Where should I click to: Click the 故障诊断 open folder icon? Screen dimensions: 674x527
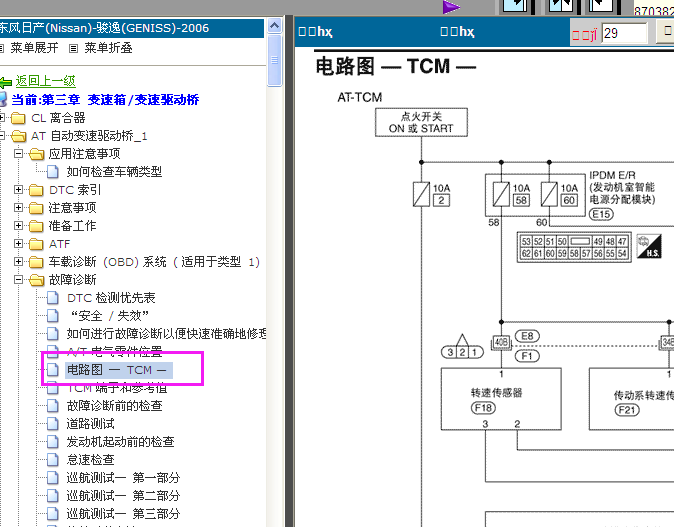point(37,280)
